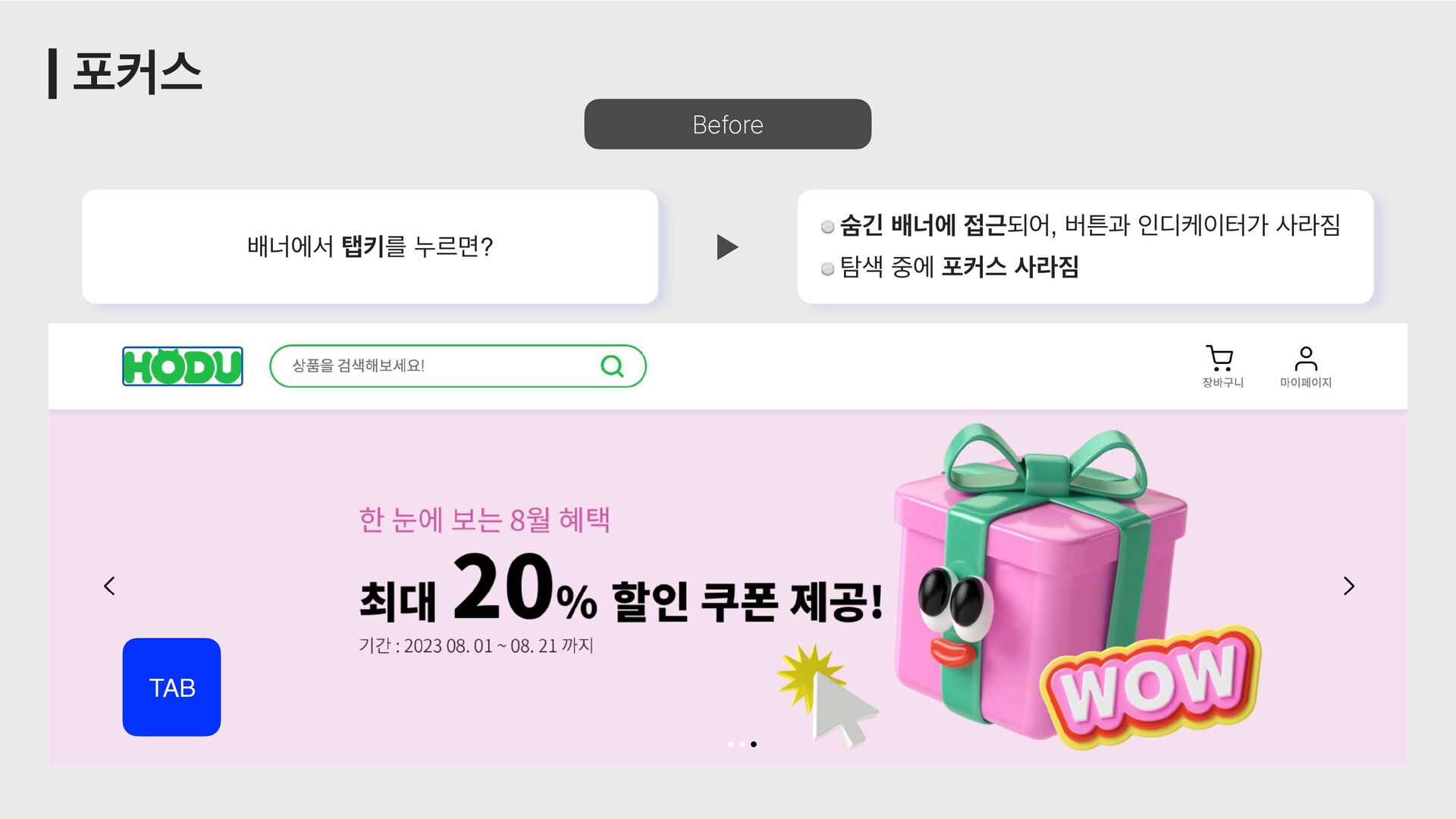
Task: Click the 상품을 검색해보세요 search field
Action: pos(458,366)
